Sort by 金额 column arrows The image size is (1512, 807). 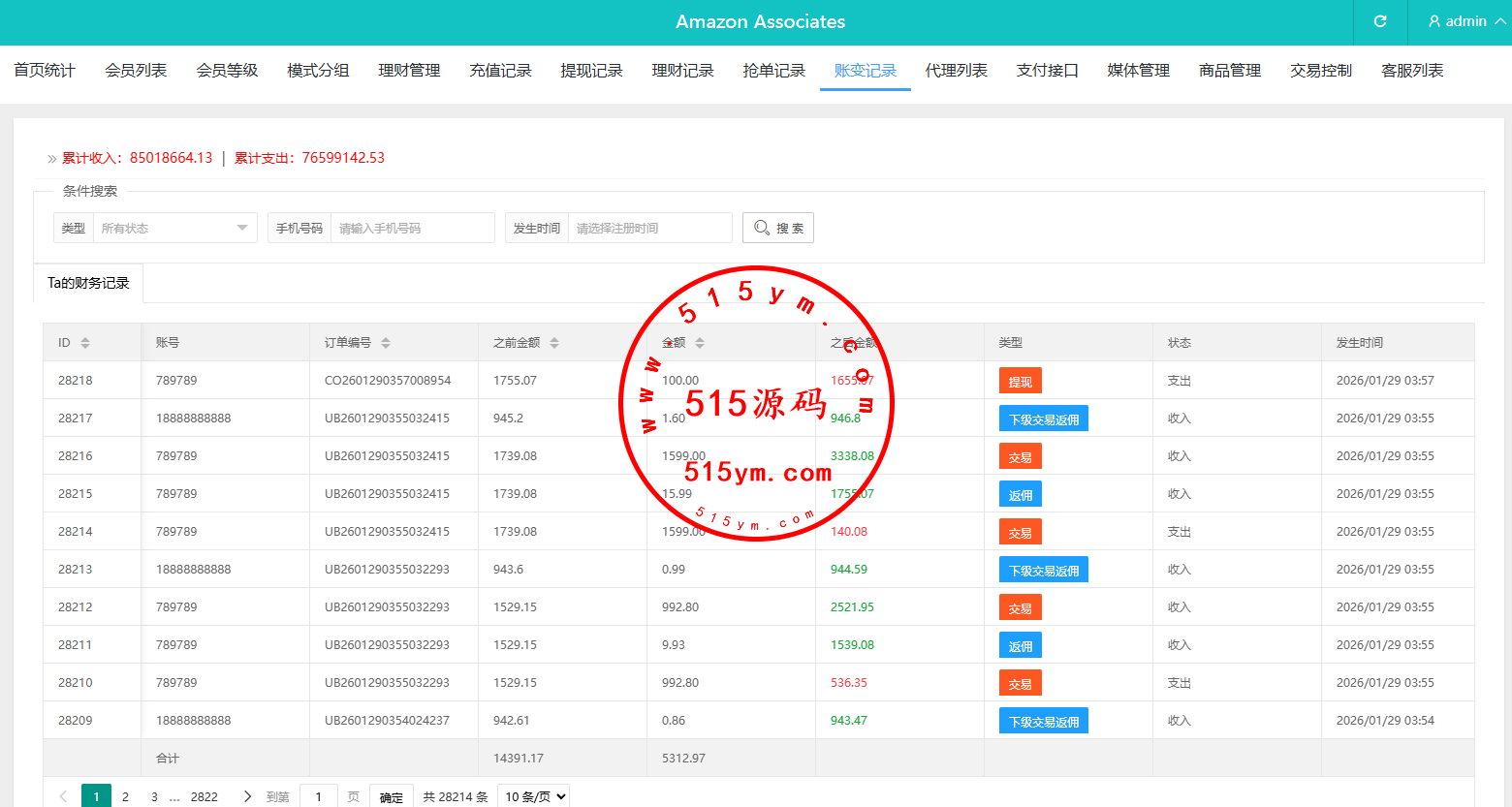pos(700,343)
